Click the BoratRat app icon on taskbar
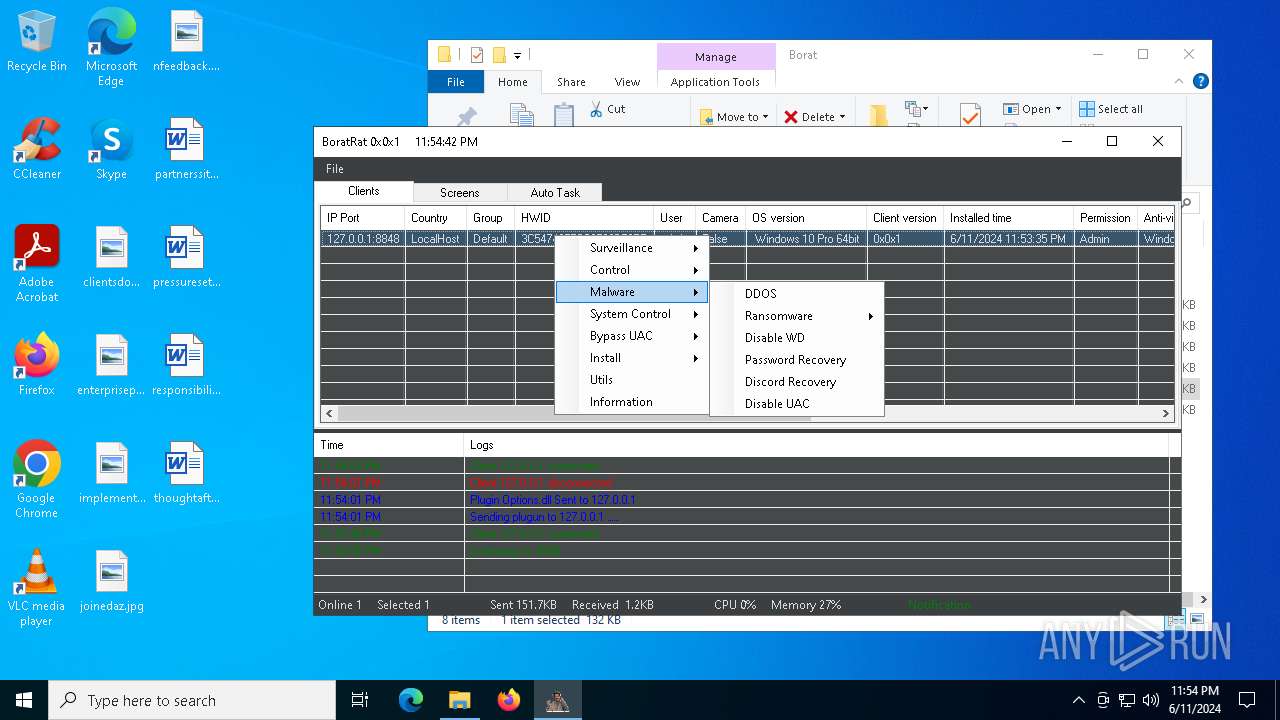 (558, 700)
